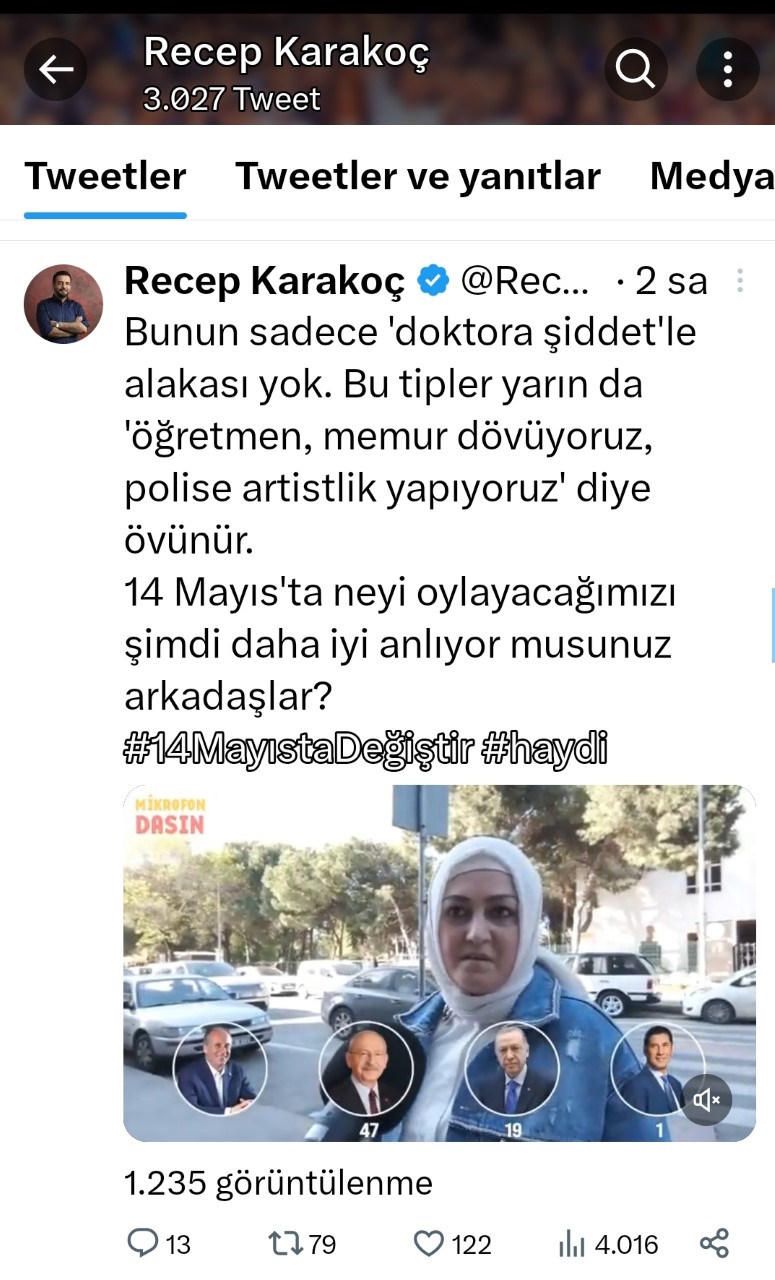Open the profile search icon
This screenshot has width=775, height=1280.
coord(635,68)
